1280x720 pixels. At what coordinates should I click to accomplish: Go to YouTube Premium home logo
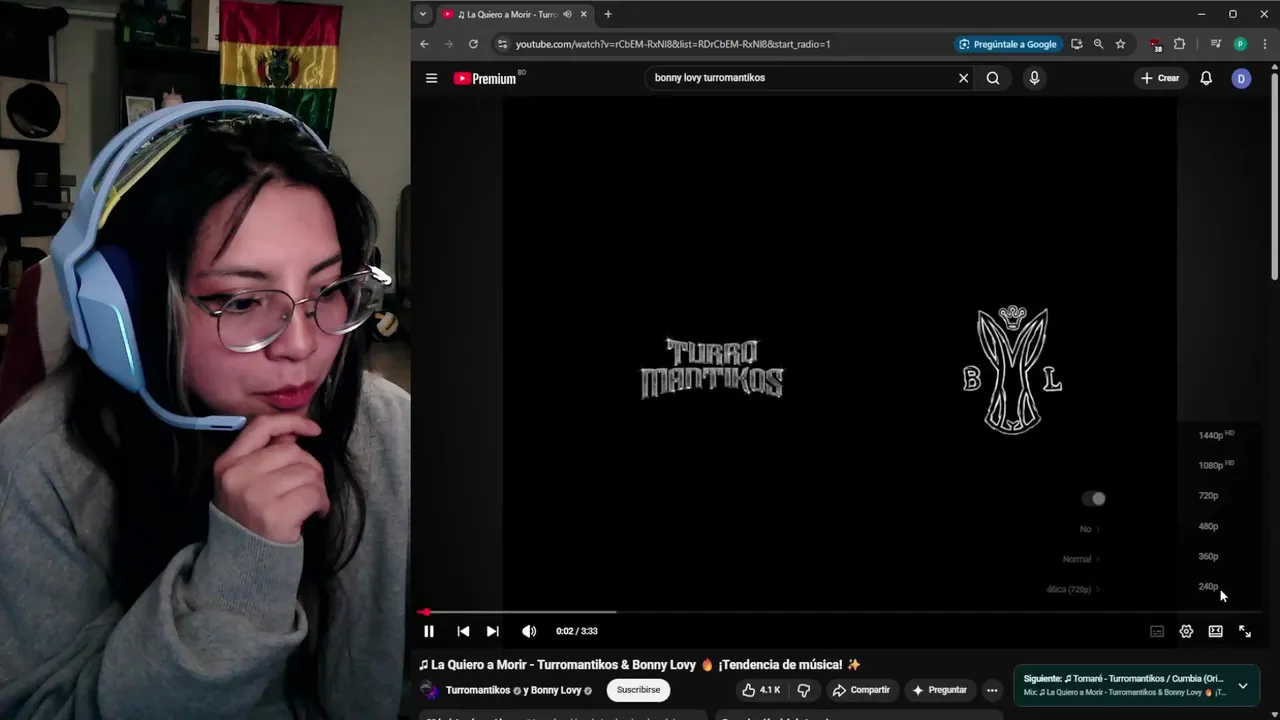pyautogui.click(x=485, y=78)
